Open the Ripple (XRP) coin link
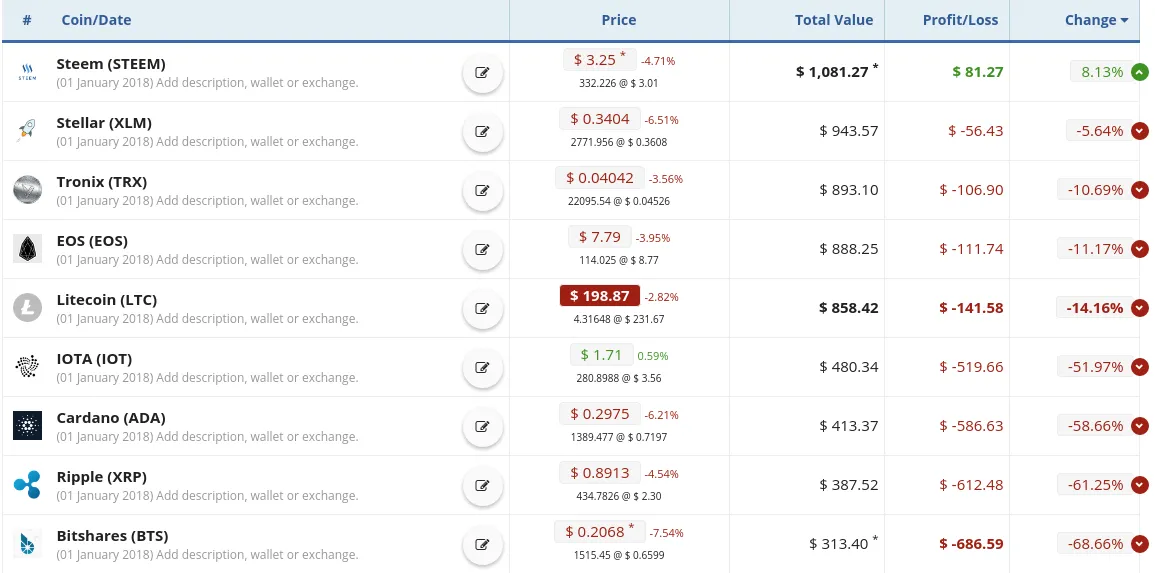The image size is (1155, 573). 102,477
